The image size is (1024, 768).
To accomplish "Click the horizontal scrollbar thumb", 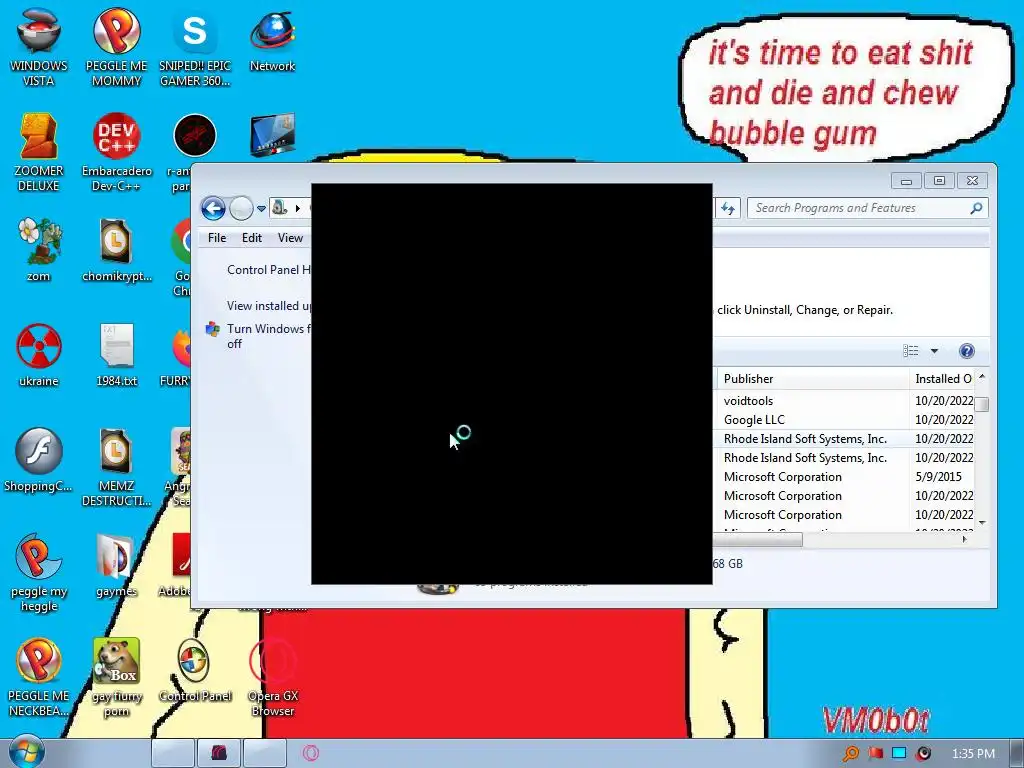I will pyautogui.click(x=758, y=539).
